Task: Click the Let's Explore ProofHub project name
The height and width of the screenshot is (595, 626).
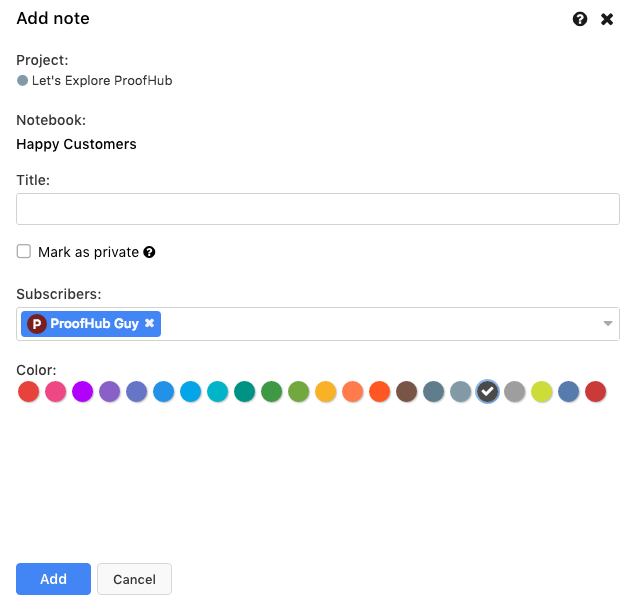Action: point(102,80)
